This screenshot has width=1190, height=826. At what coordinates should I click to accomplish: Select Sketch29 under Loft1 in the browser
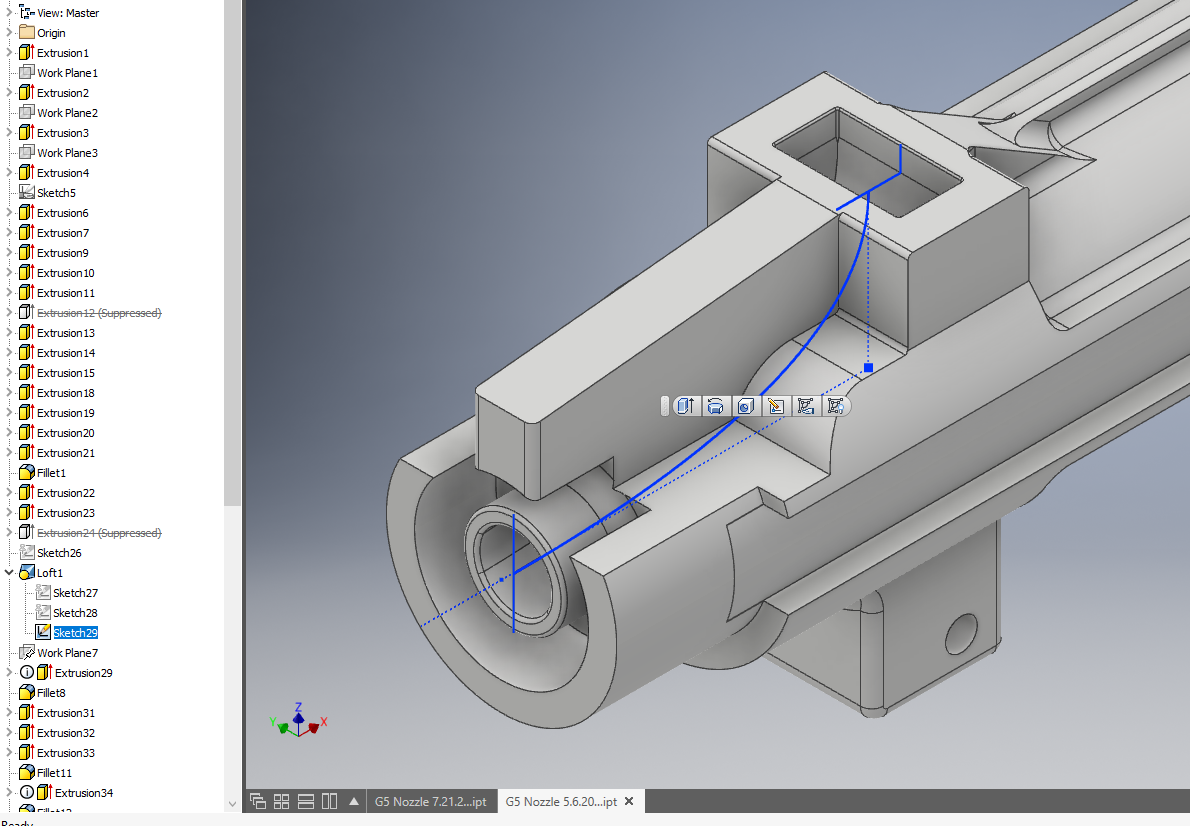coord(75,632)
